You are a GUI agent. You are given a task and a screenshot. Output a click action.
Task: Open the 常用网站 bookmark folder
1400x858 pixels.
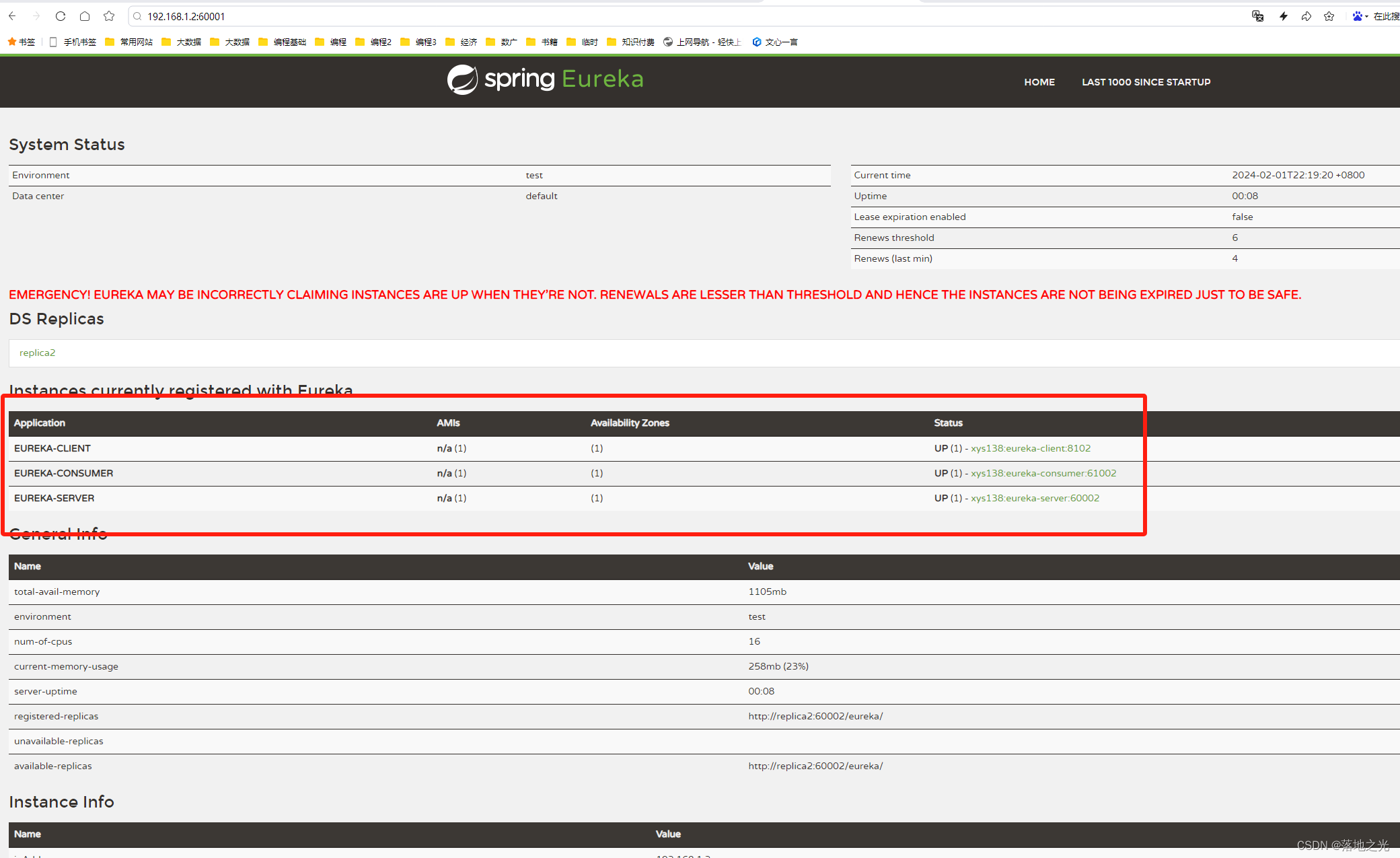tap(129, 42)
